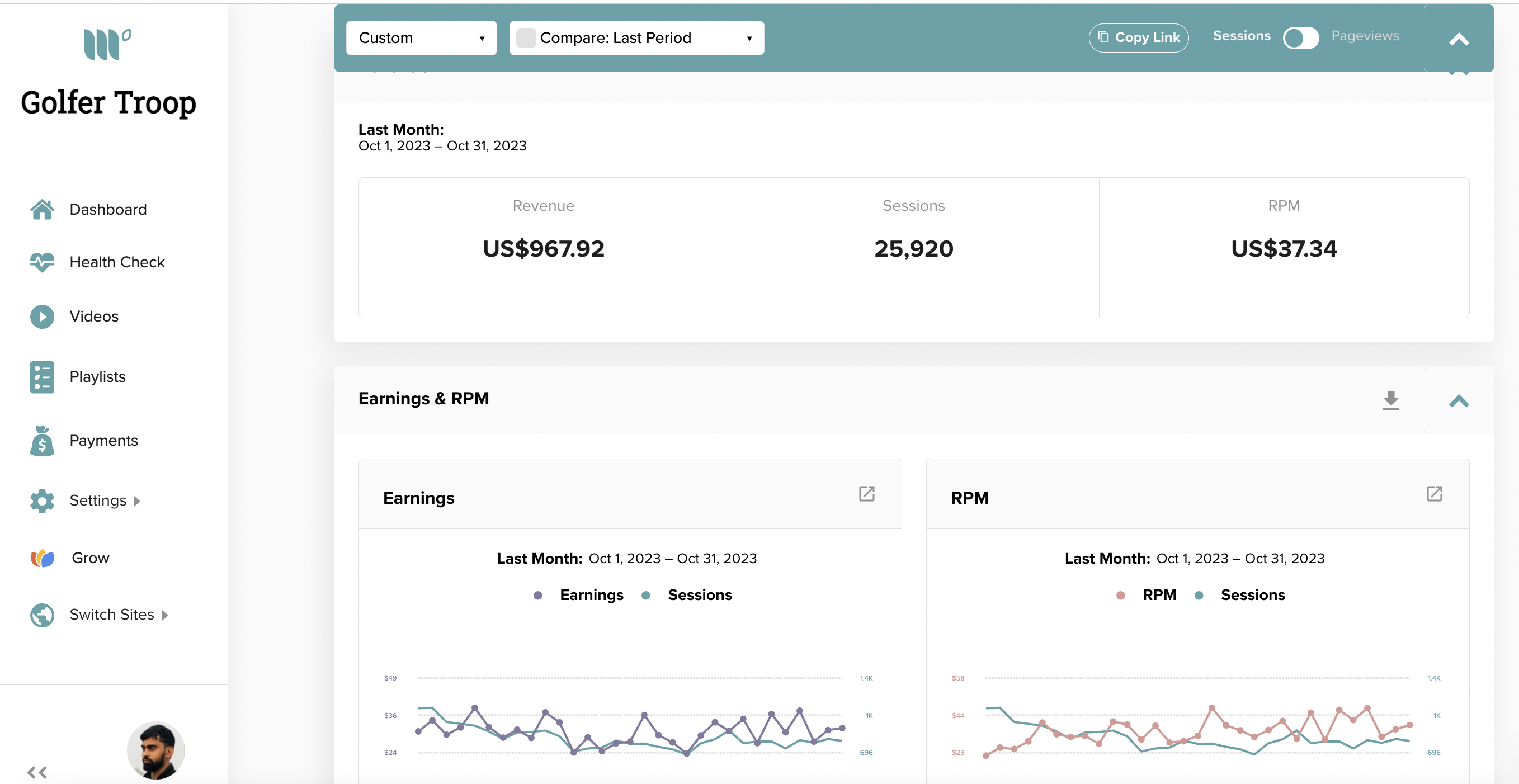The height and width of the screenshot is (784, 1519).
Task: Click the RPM US$37.34 card
Action: [1284, 248]
